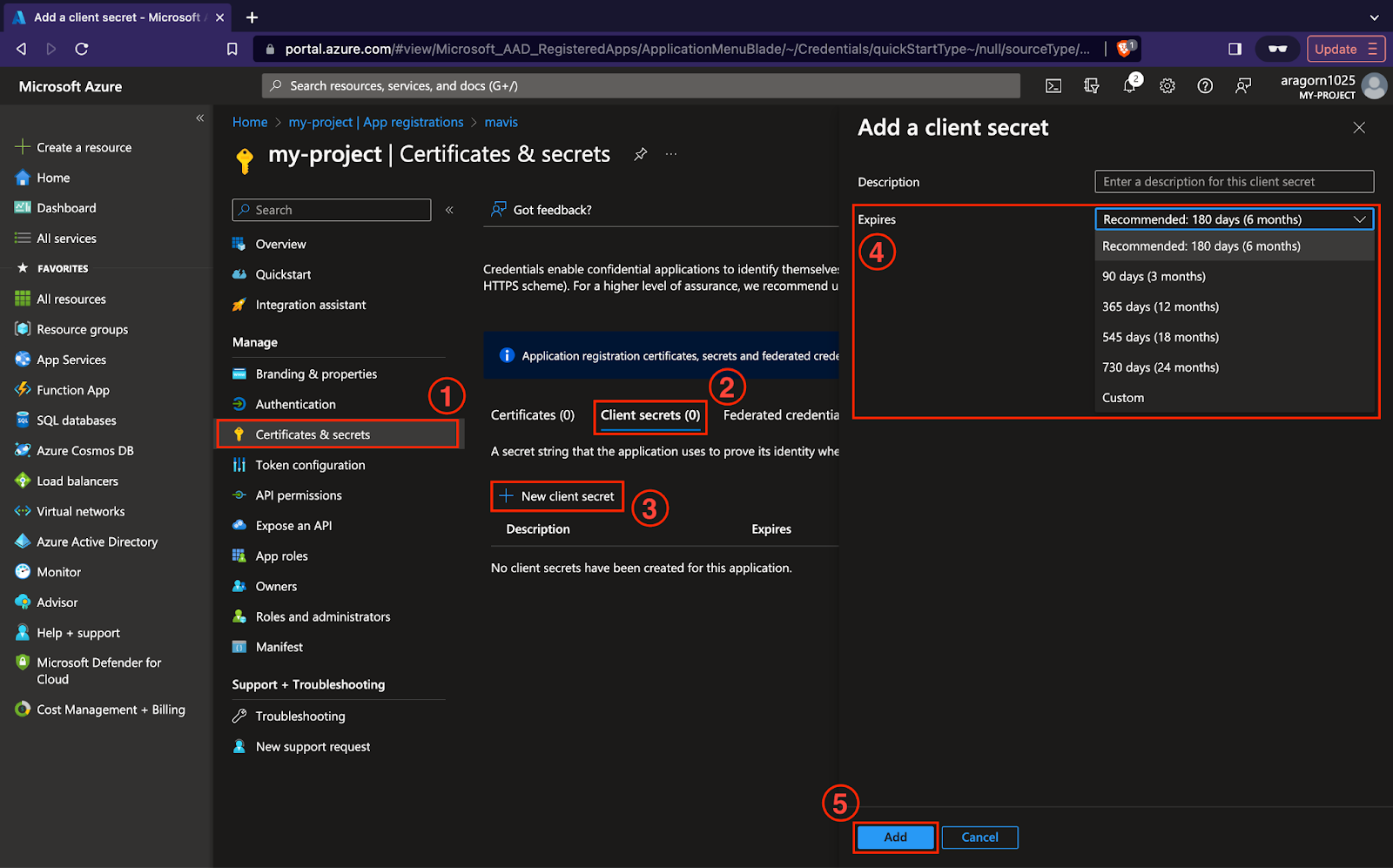Image resolution: width=1393 pixels, height=868 pixels.
Task: Close the Add a client secret panel
Action: (x=1359, y=128)
